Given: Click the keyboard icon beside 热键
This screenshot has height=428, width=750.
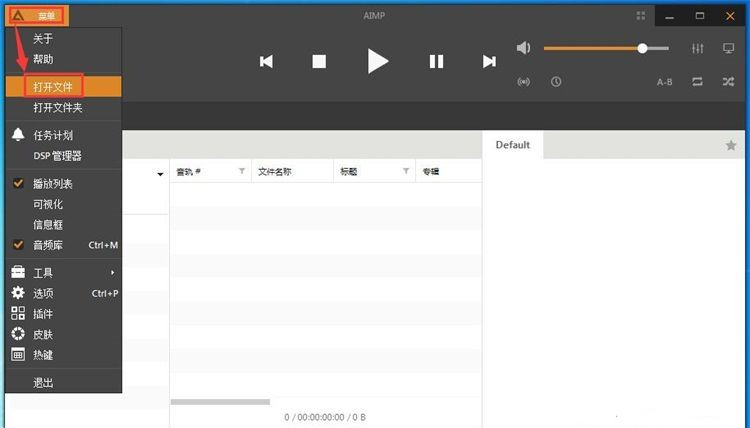Looking at the screenshot, I should point(18,354).
